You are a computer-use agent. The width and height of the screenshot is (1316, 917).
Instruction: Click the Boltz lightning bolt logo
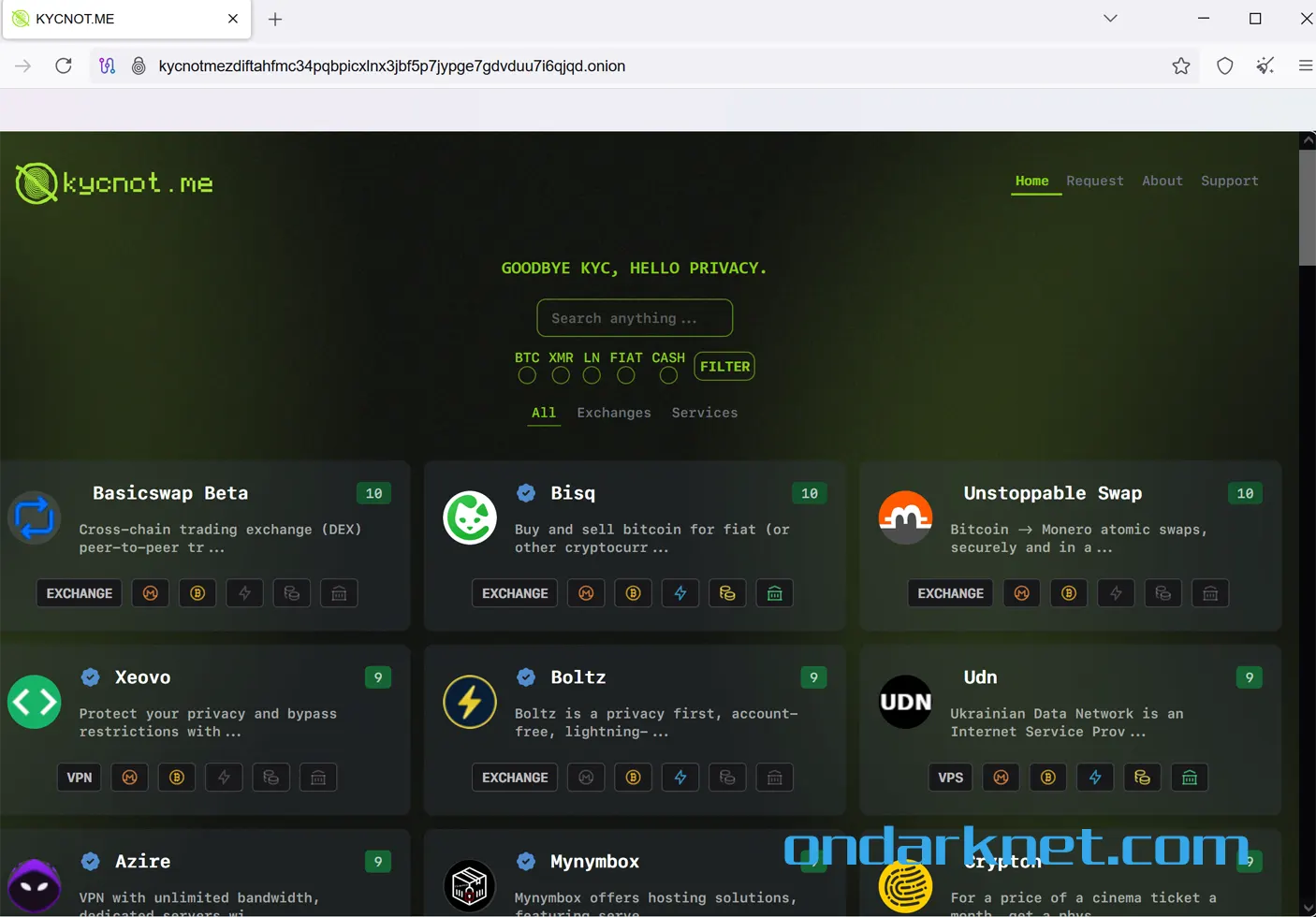coord(470,701)
